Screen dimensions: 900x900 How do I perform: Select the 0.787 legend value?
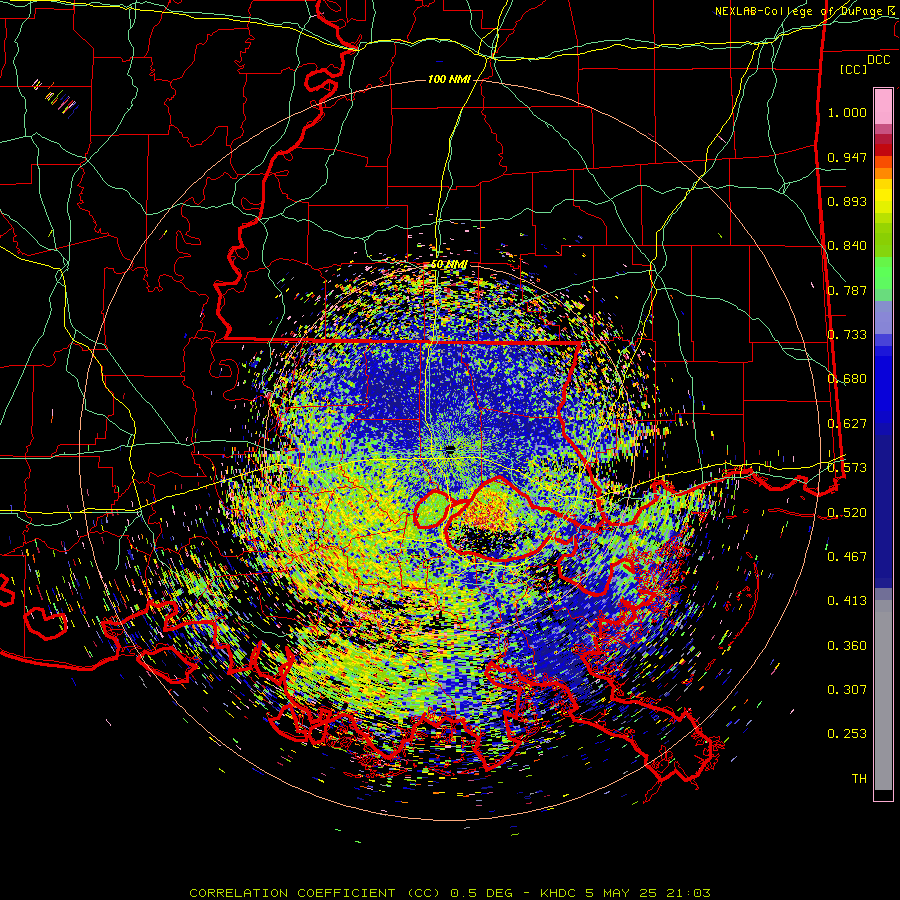847,290
